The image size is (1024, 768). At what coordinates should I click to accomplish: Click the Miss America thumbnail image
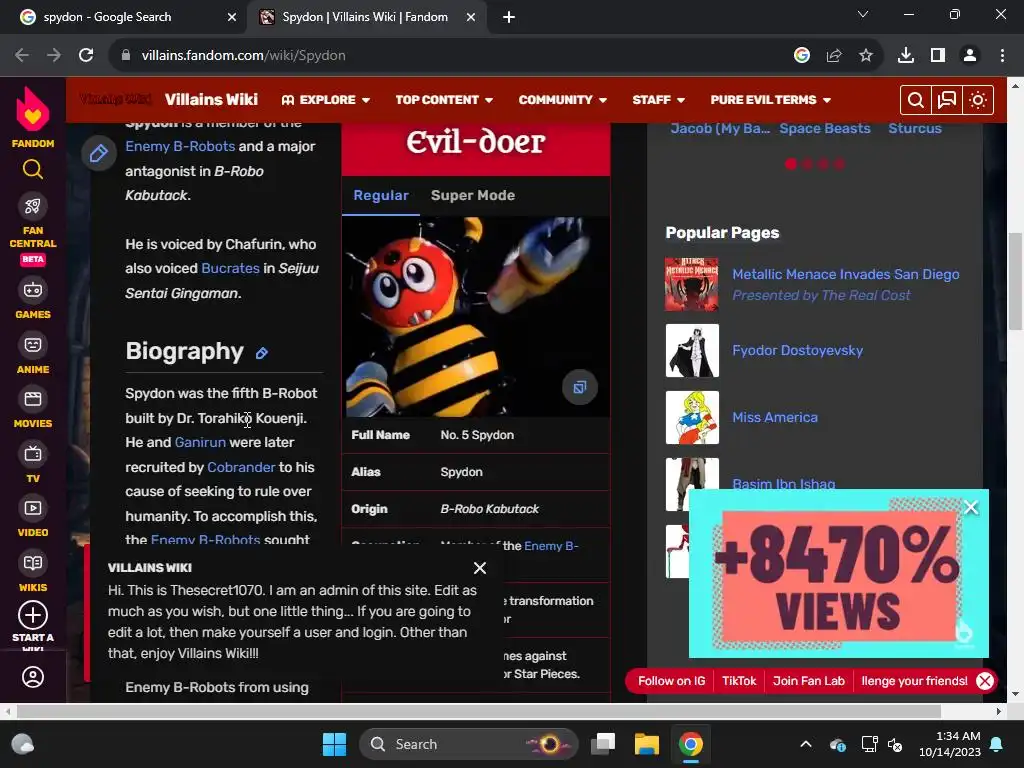(692, 417)
